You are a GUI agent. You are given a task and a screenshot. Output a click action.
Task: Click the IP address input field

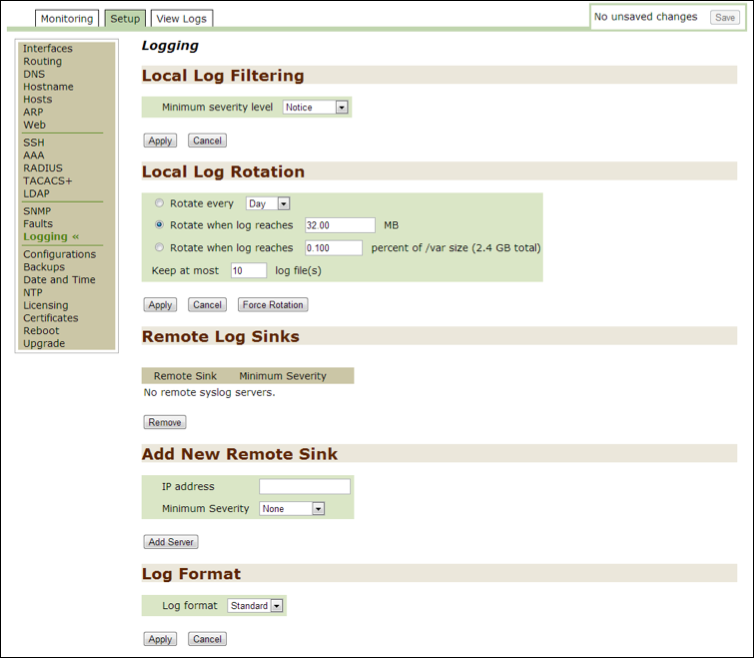(x=304, y=487)
